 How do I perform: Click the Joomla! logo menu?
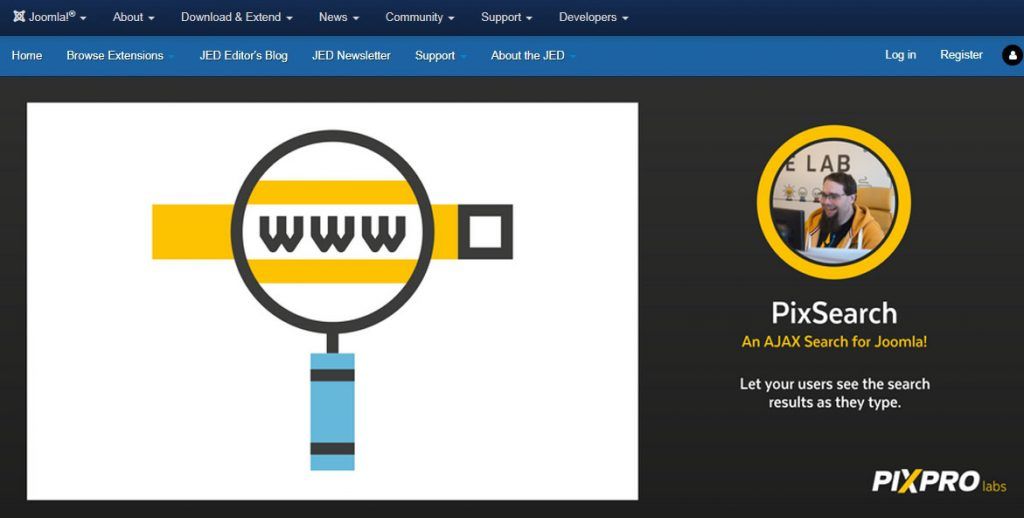coord(50,18)
